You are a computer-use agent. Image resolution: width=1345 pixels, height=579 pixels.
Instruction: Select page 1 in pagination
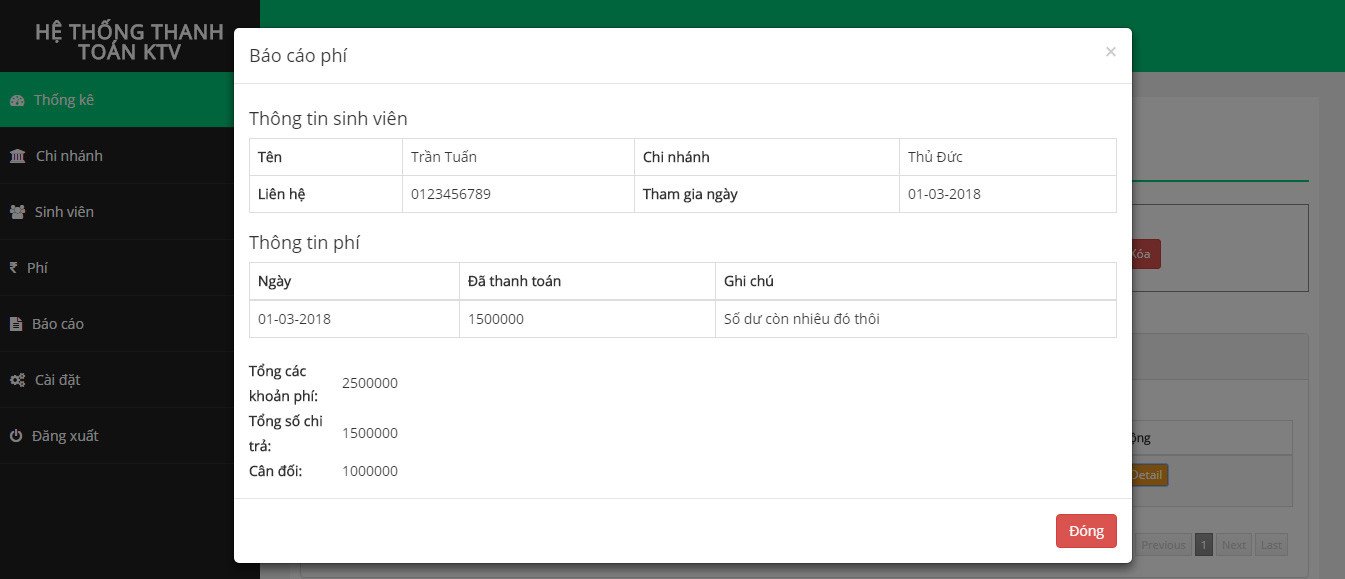tap(1204, 545)
